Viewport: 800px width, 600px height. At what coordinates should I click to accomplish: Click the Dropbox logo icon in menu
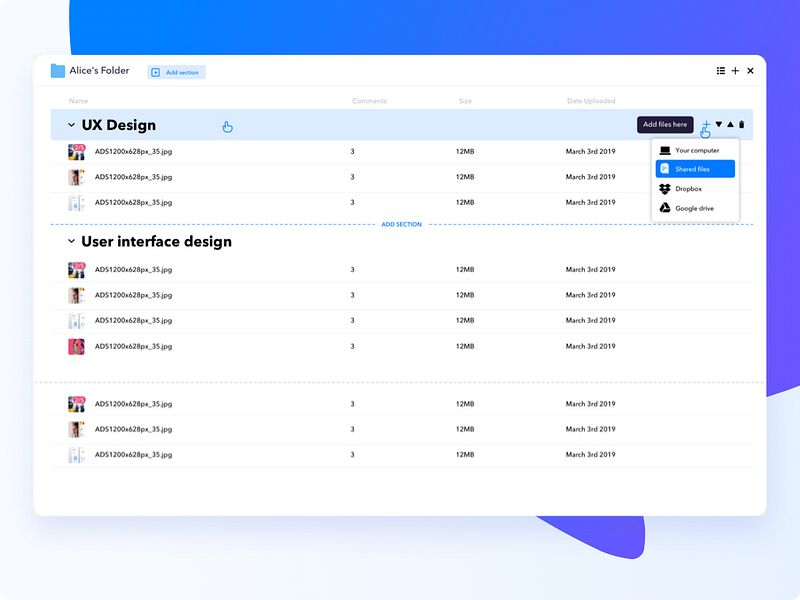click(665, 189)
